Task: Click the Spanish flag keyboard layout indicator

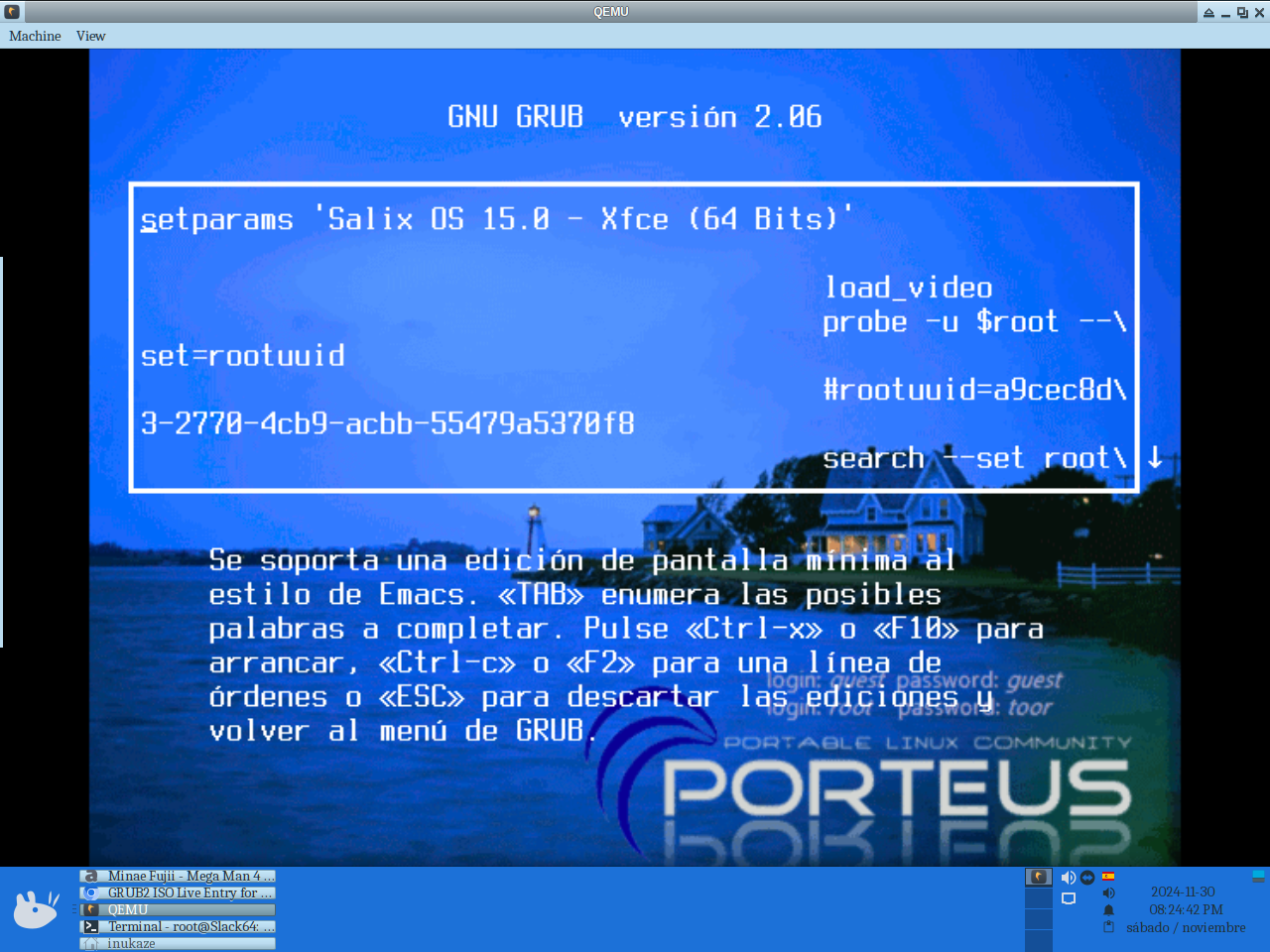Action: pos(1108,876)
